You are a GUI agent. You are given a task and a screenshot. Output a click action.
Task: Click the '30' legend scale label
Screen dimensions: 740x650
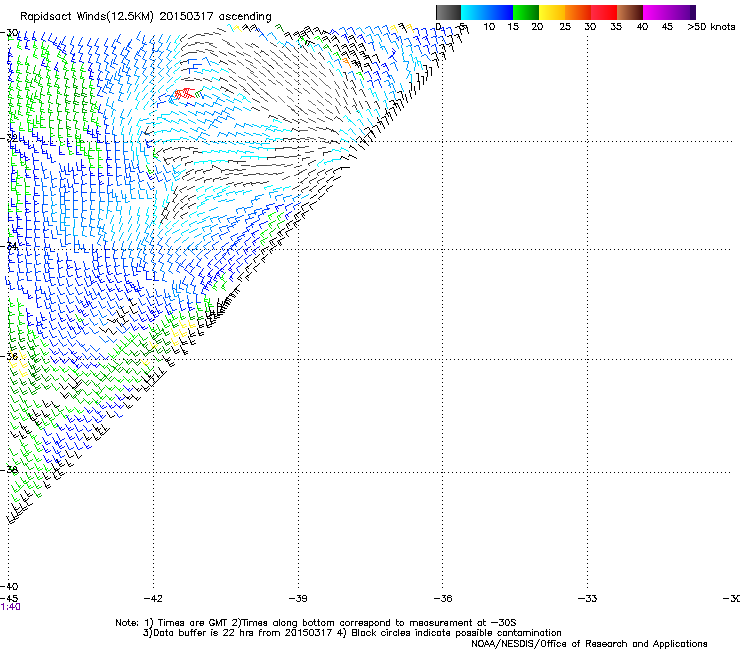point(590,27)
